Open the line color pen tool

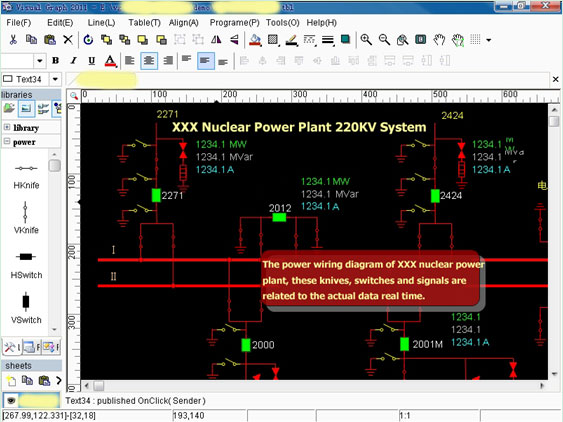[x=292, y=40]
